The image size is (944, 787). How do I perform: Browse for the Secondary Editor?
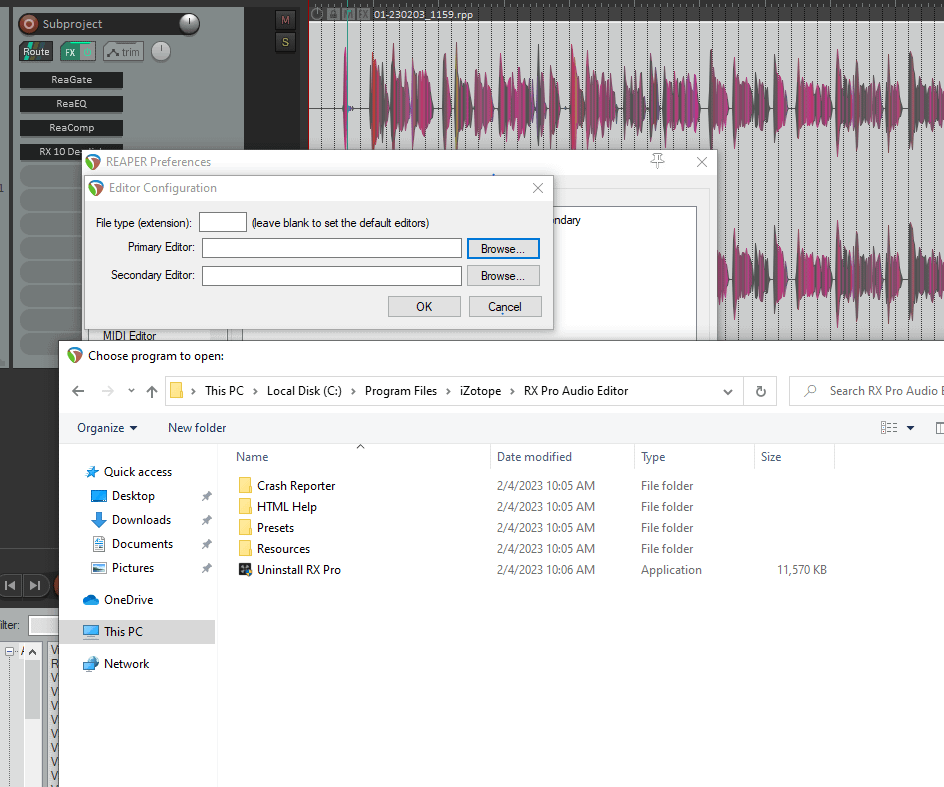[503, 276]
